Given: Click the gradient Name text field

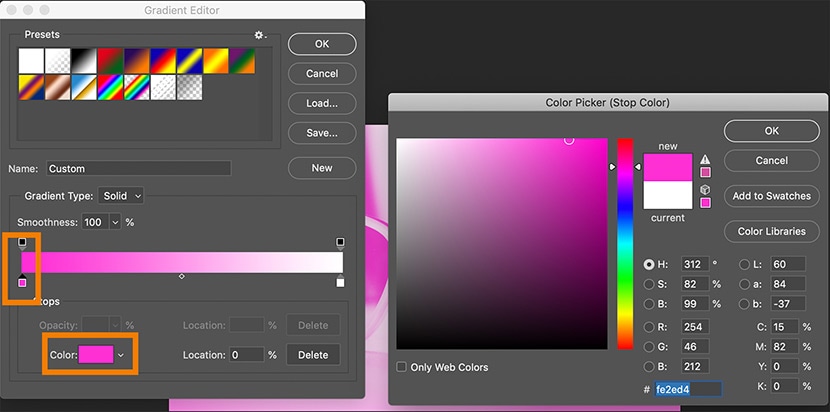Looking at the screenshot, I should (x=137, y=169).
